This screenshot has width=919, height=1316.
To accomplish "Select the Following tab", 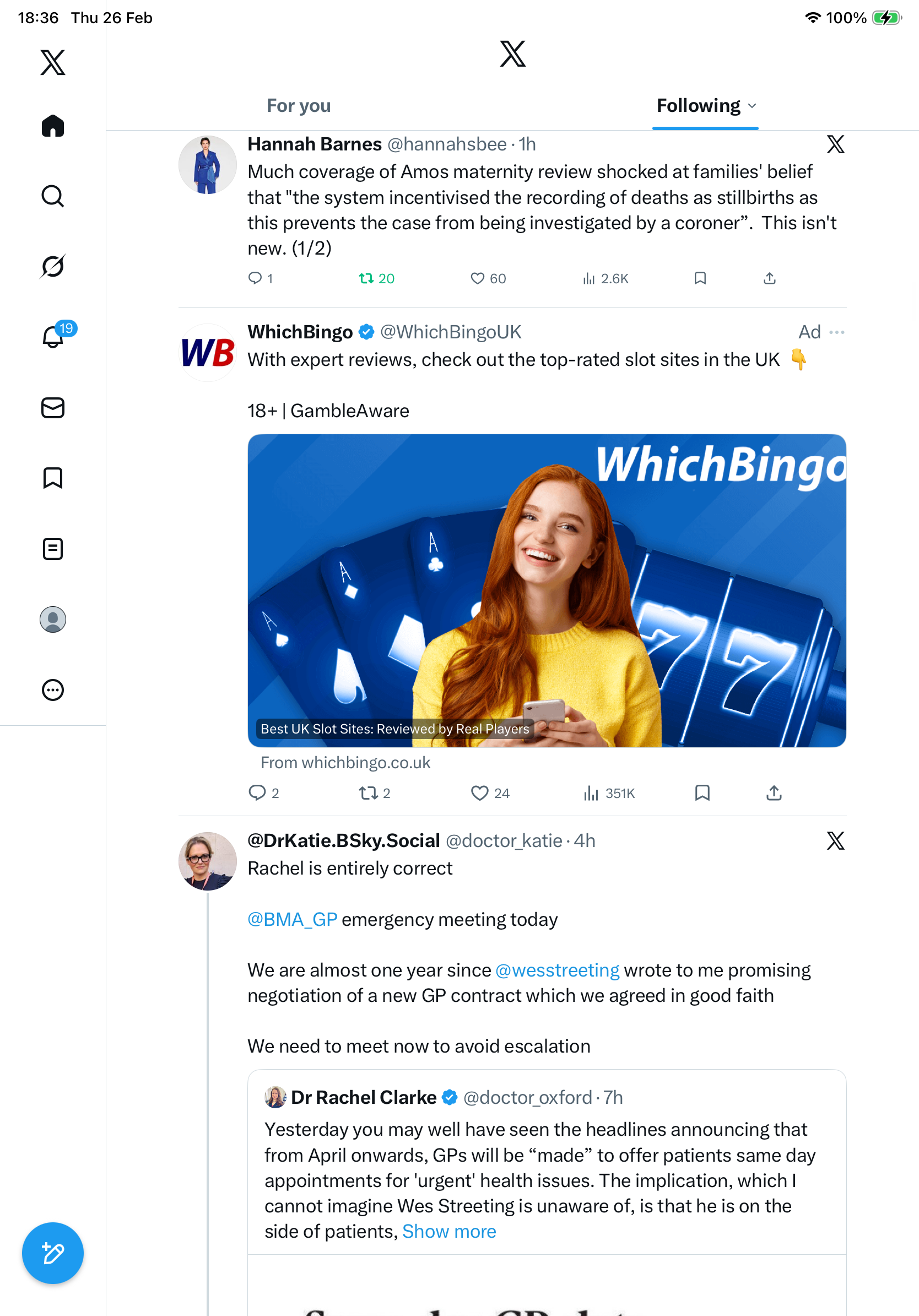I will 698,106.
